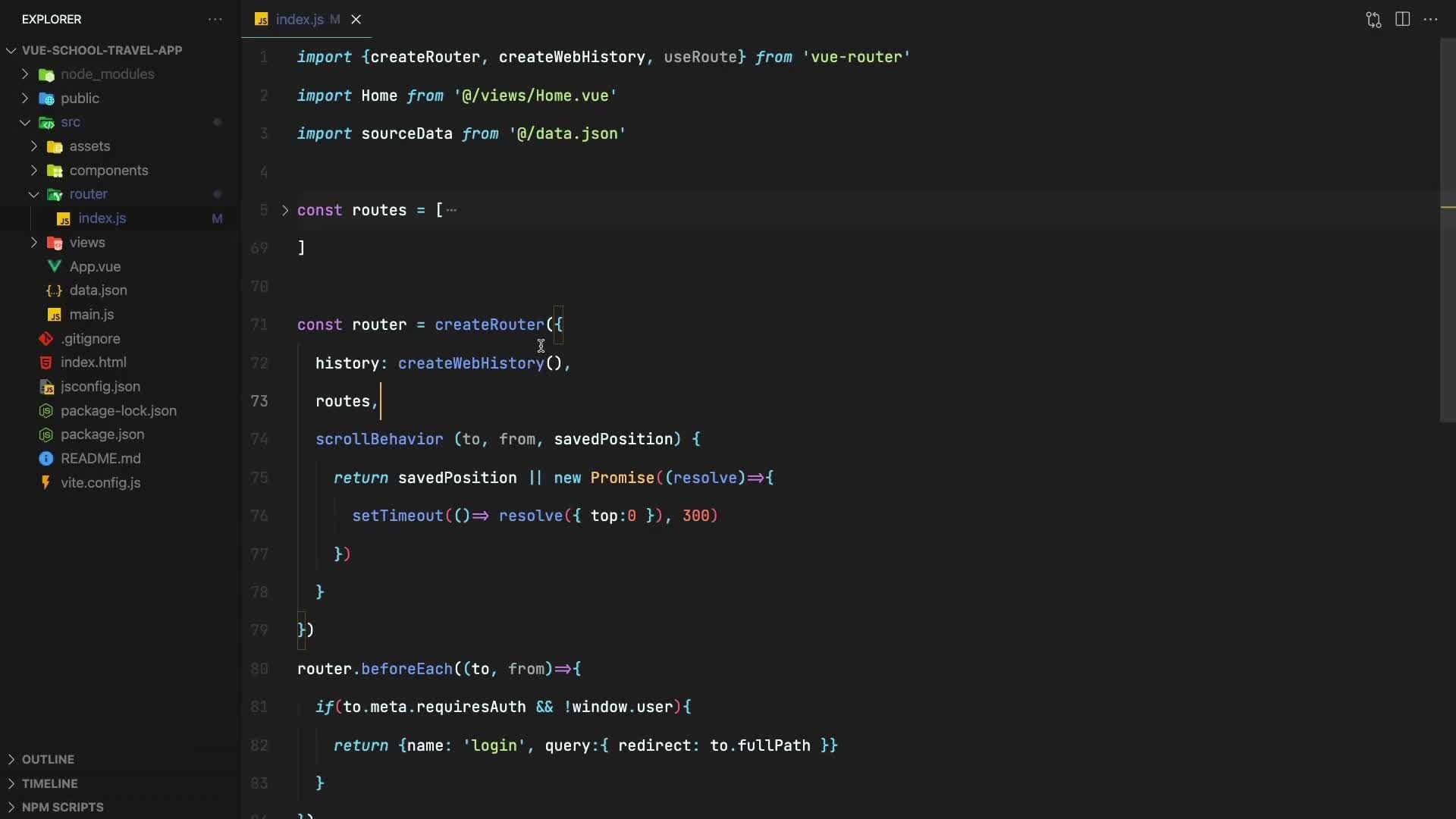Viewport: 1456px width, 819px height.
Task: Open the .gitignore file
Action: (x=90, y=339)
